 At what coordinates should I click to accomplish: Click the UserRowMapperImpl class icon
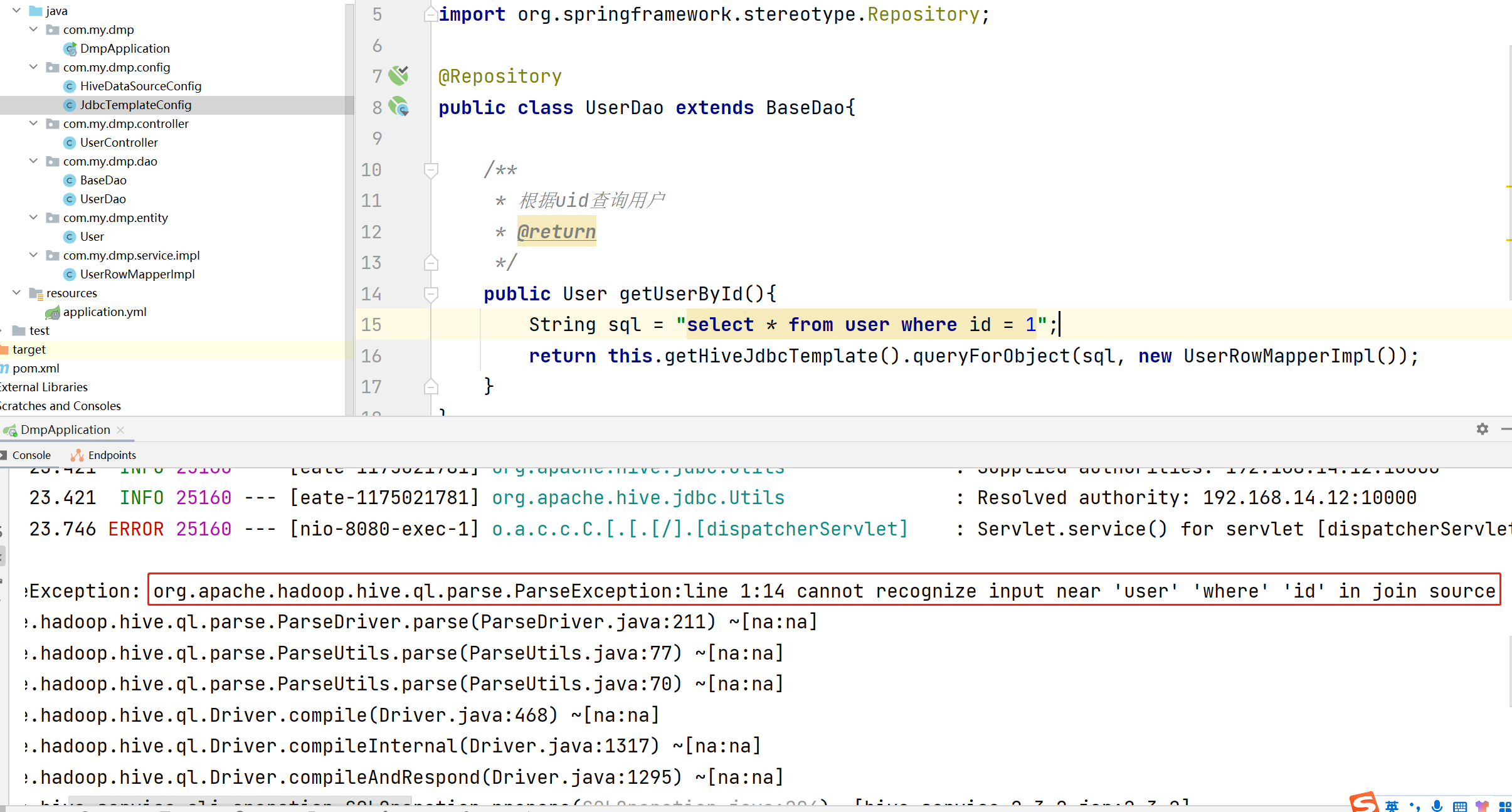point(70,274)
